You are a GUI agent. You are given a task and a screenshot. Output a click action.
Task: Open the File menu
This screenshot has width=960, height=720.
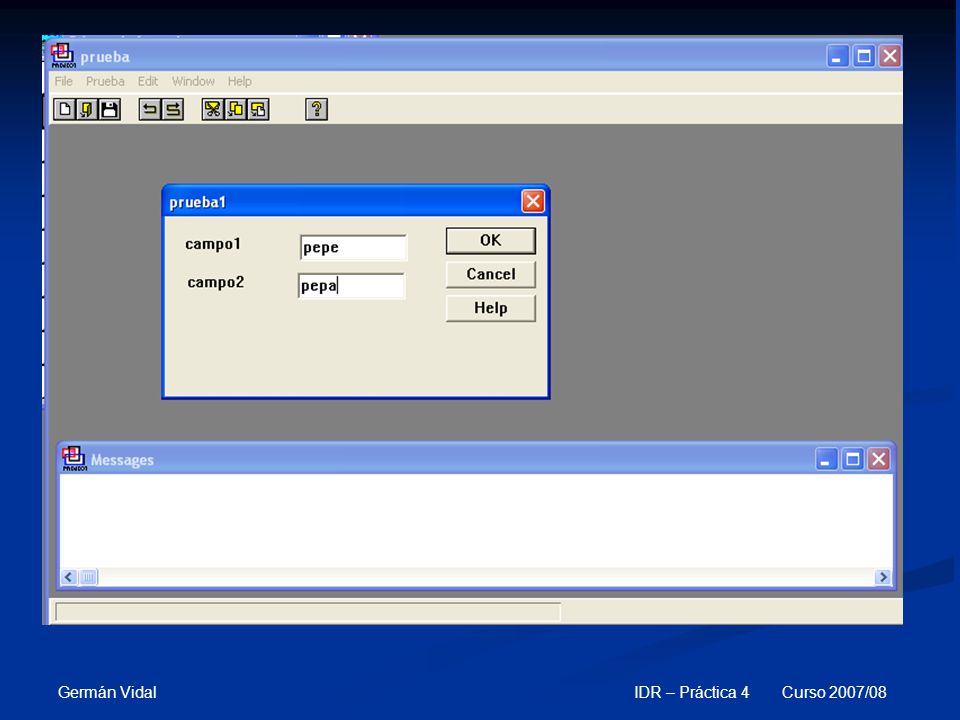tap(64, 81)
